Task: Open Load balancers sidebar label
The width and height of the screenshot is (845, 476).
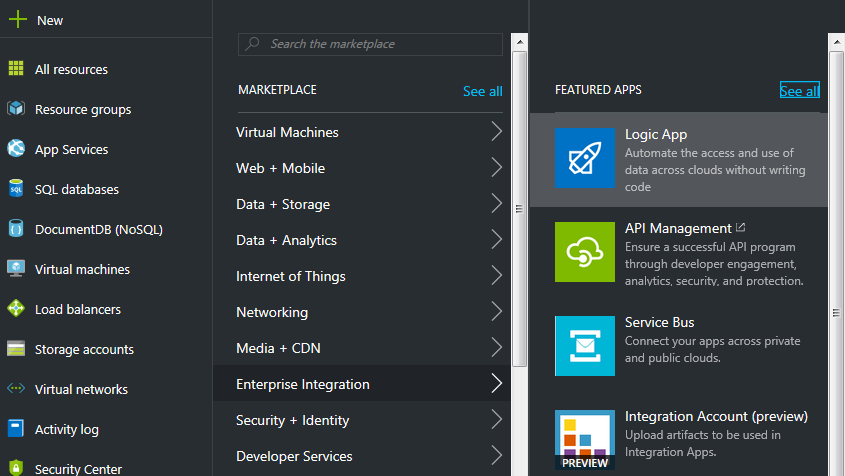Action: [78, 309]
